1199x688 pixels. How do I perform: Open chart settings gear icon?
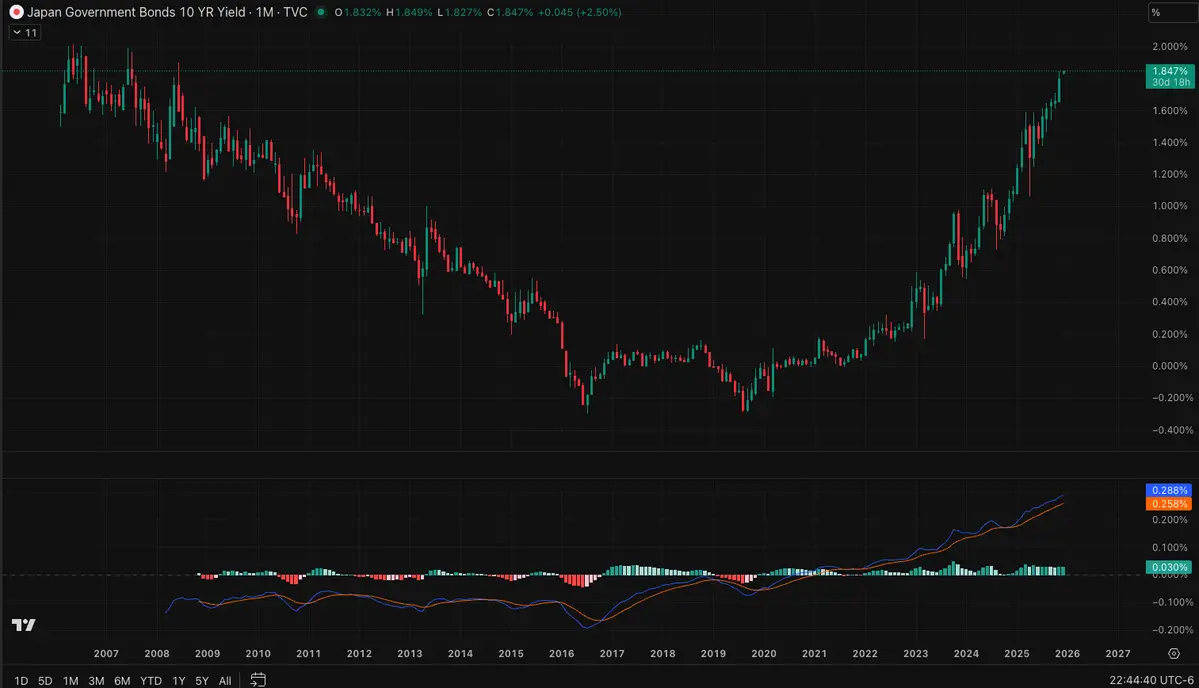(x=1174, y=654)
